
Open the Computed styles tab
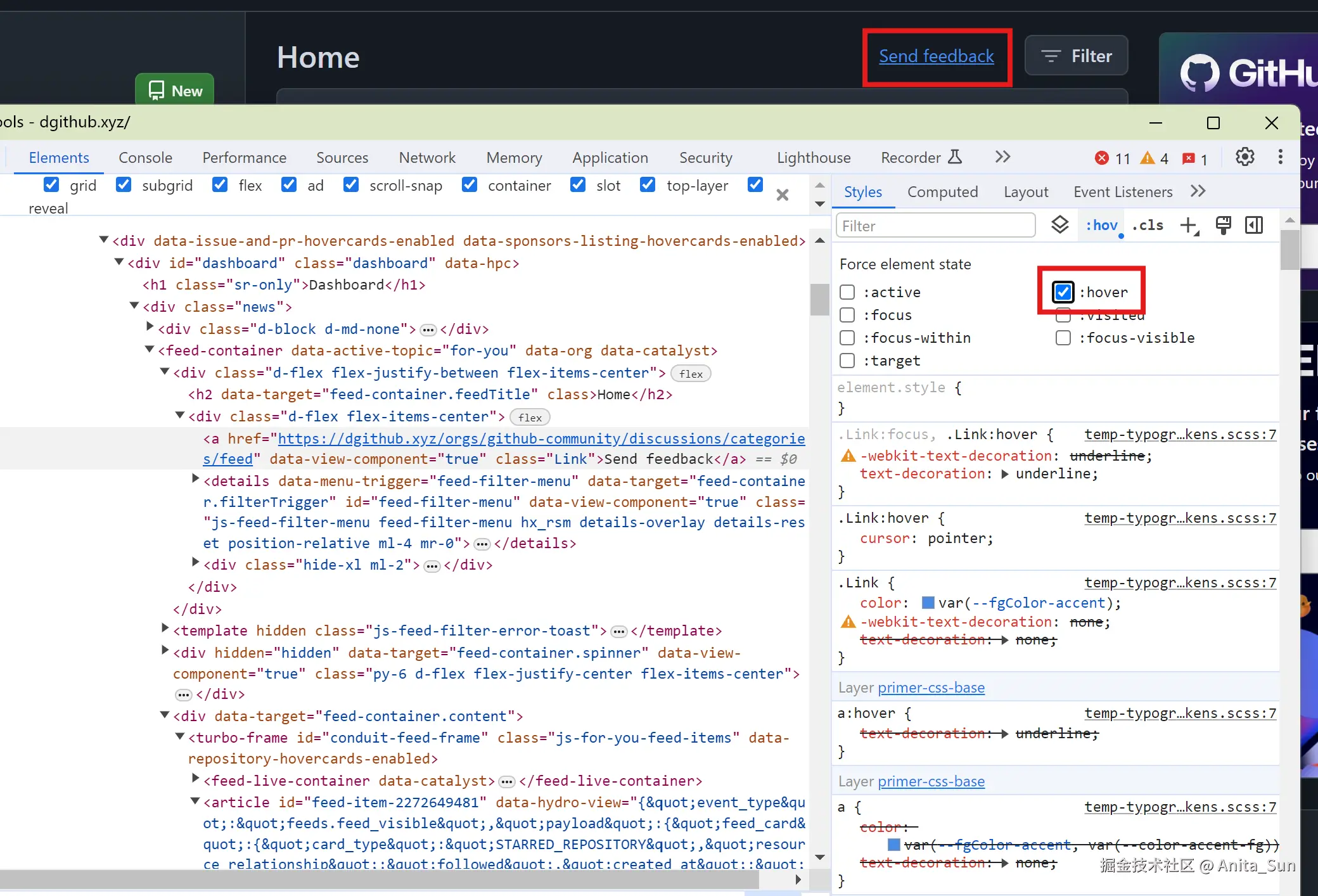[942, 192]
